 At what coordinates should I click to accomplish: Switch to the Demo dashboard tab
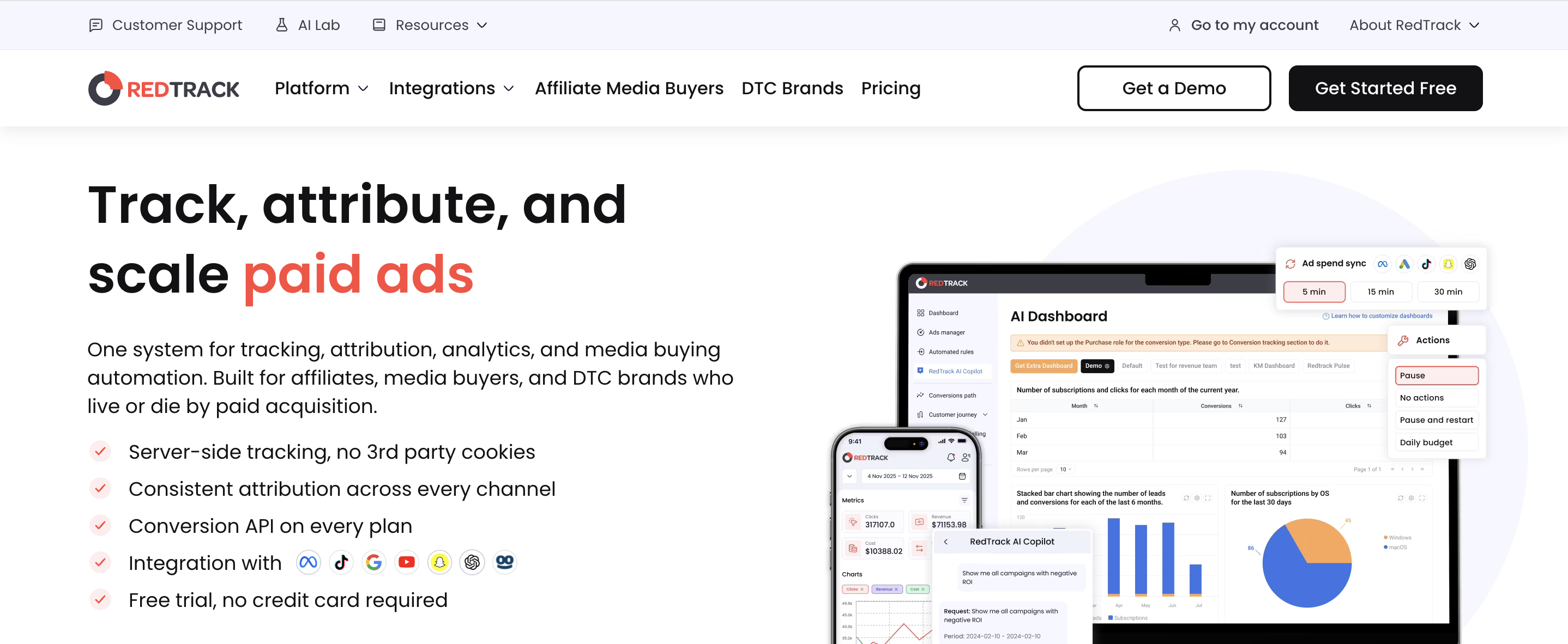(x=1097, y=366)
